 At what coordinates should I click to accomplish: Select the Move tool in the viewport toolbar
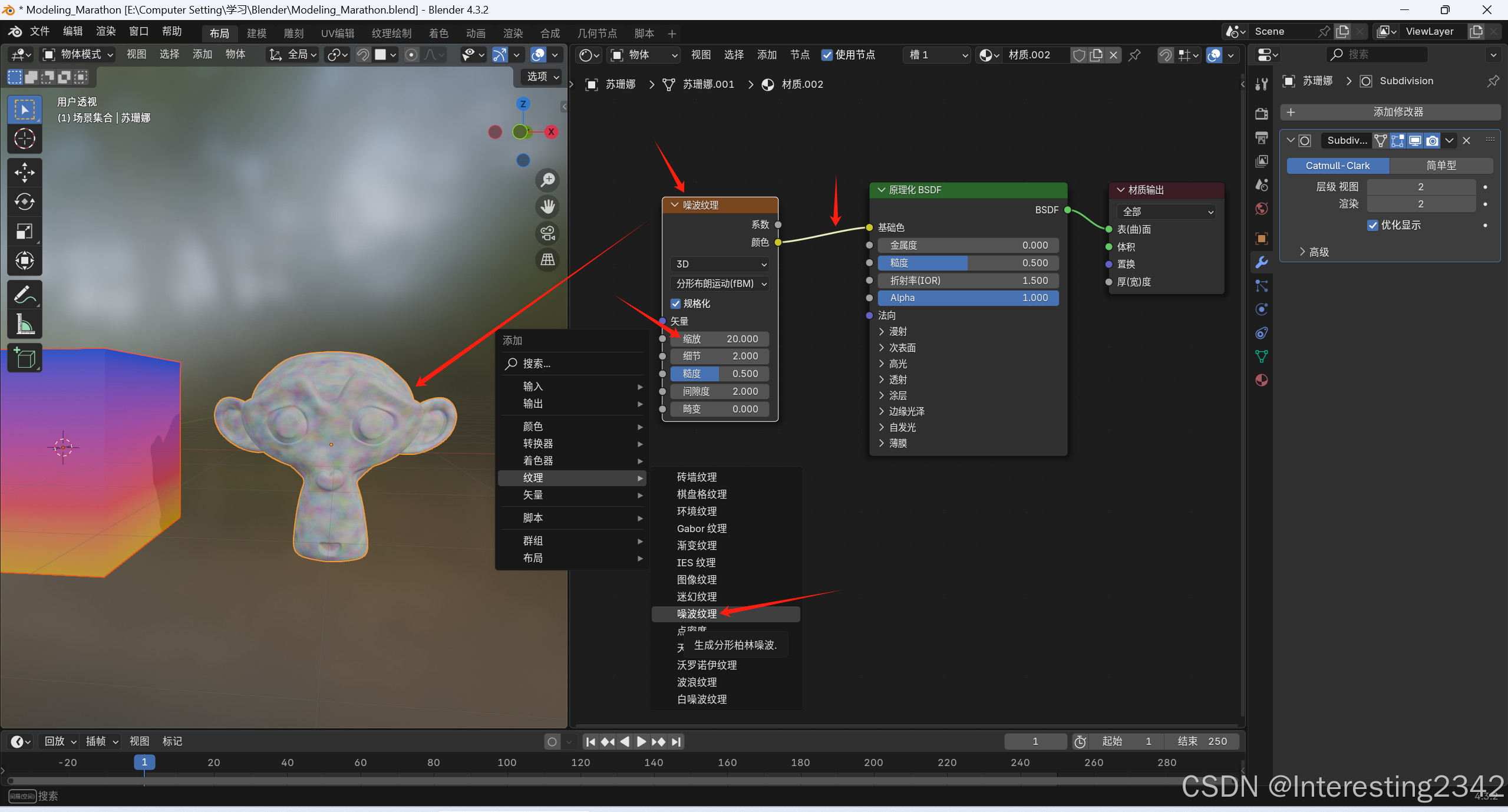pyautogui.click(x=24, y=173)
